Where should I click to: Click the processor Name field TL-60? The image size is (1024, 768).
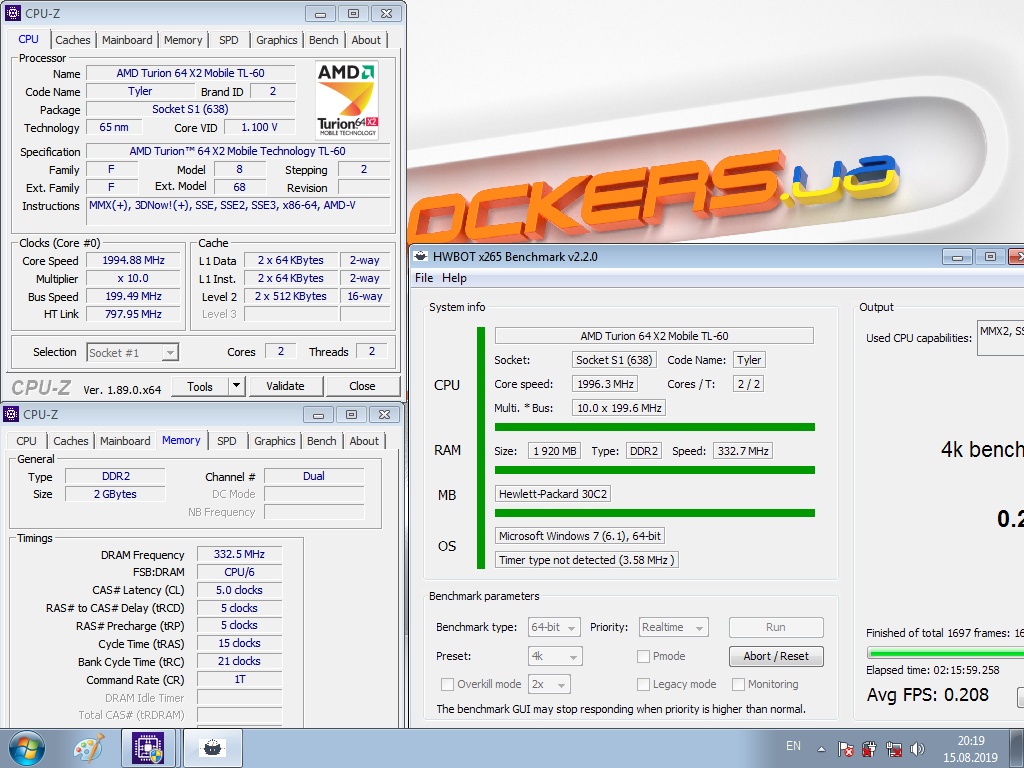point(191,73)
